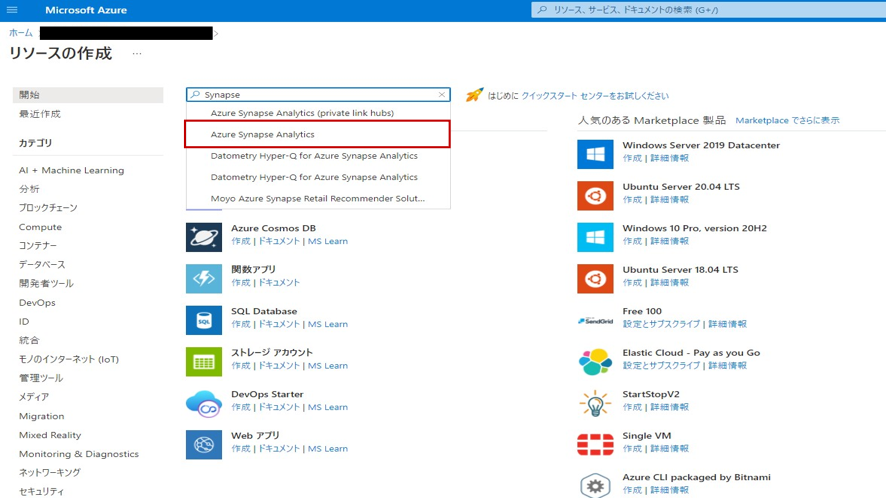Open the ID category
The height and width of the screenshot is (498, 886).
(x=24, y=321)
